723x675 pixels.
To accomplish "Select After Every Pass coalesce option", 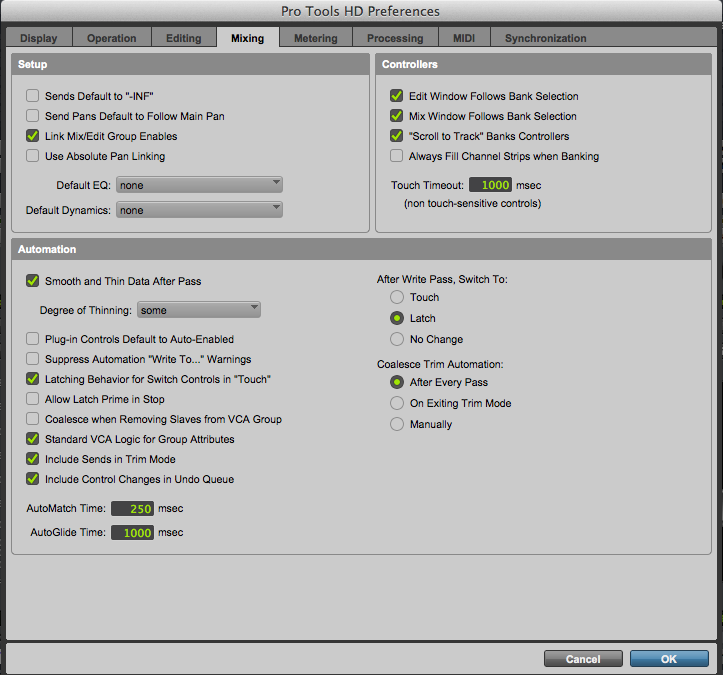I will click(397, 382).
